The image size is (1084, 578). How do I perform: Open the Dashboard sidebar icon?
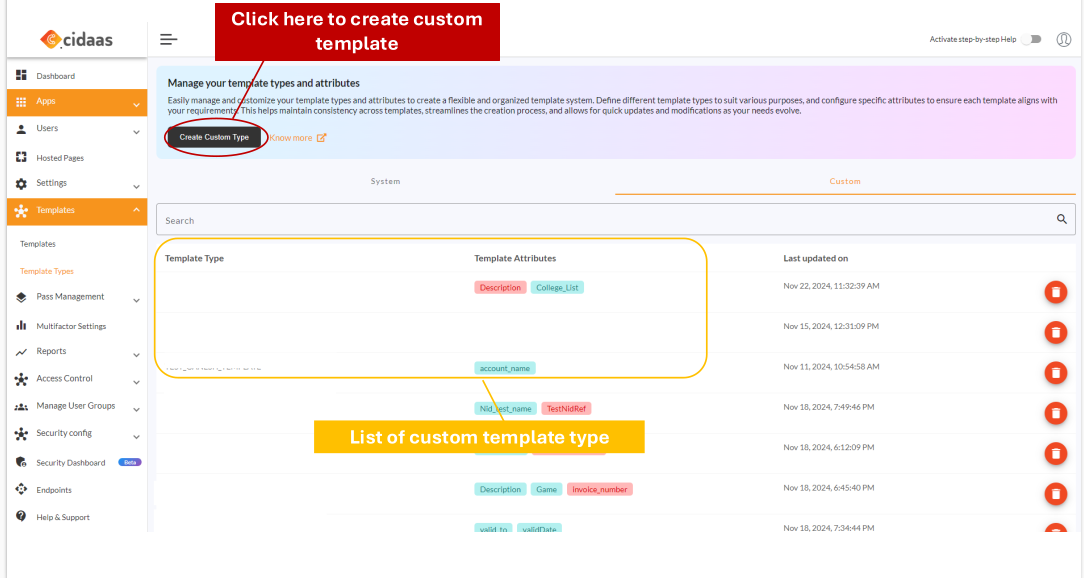click(x=21, y=75)
